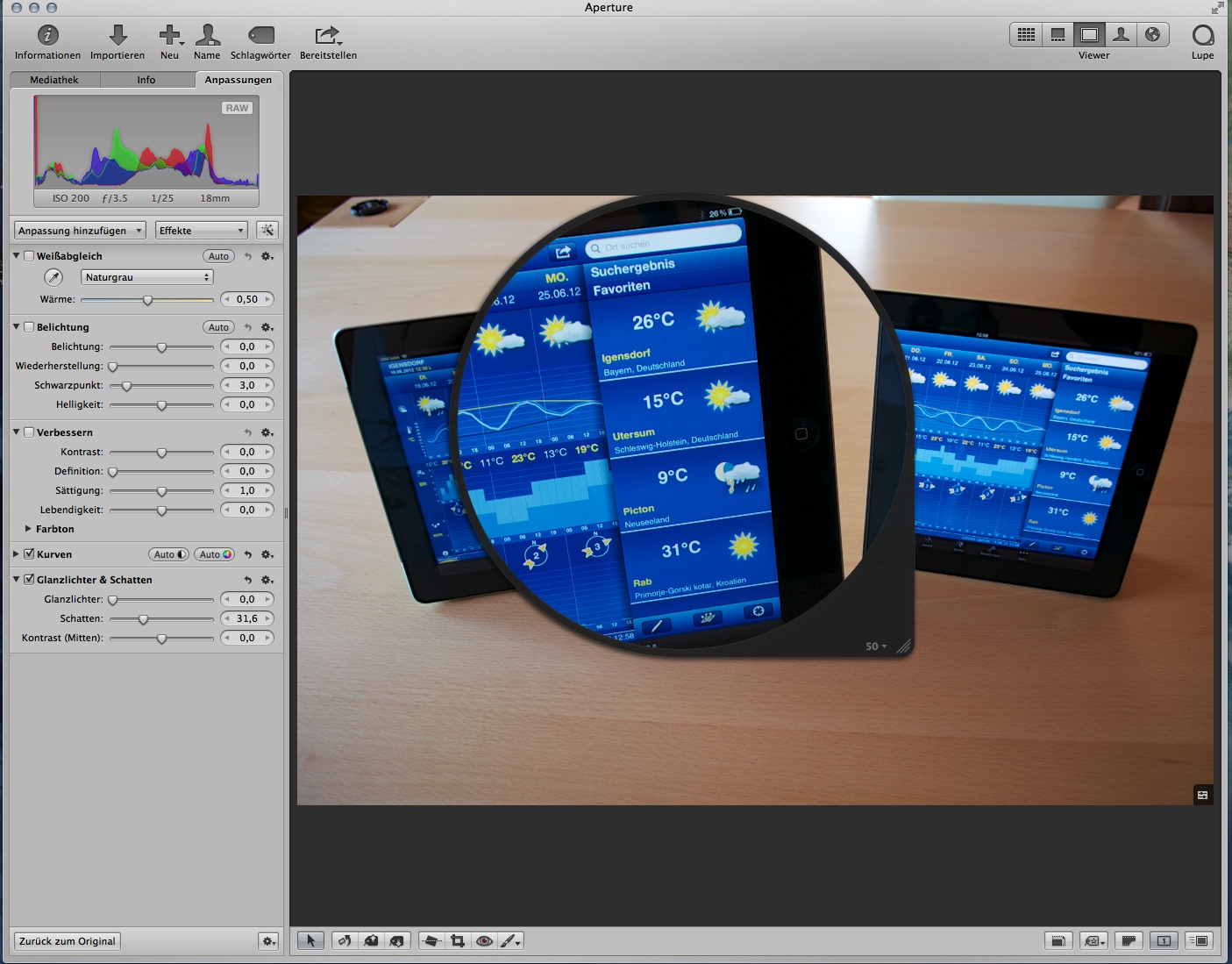1232x964 pixels.
Task: Open the Faces view in toolbar
Action: (x=1121, y=35)
